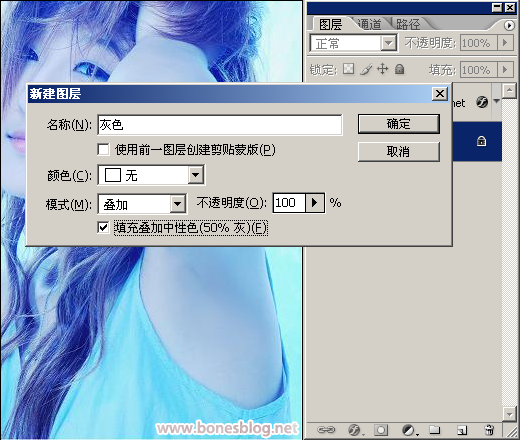Enable 使用前一图层创建剪贴蒙版 checkbox
Image resolution: width=520 pixels, height=440 pixels.
103,149
